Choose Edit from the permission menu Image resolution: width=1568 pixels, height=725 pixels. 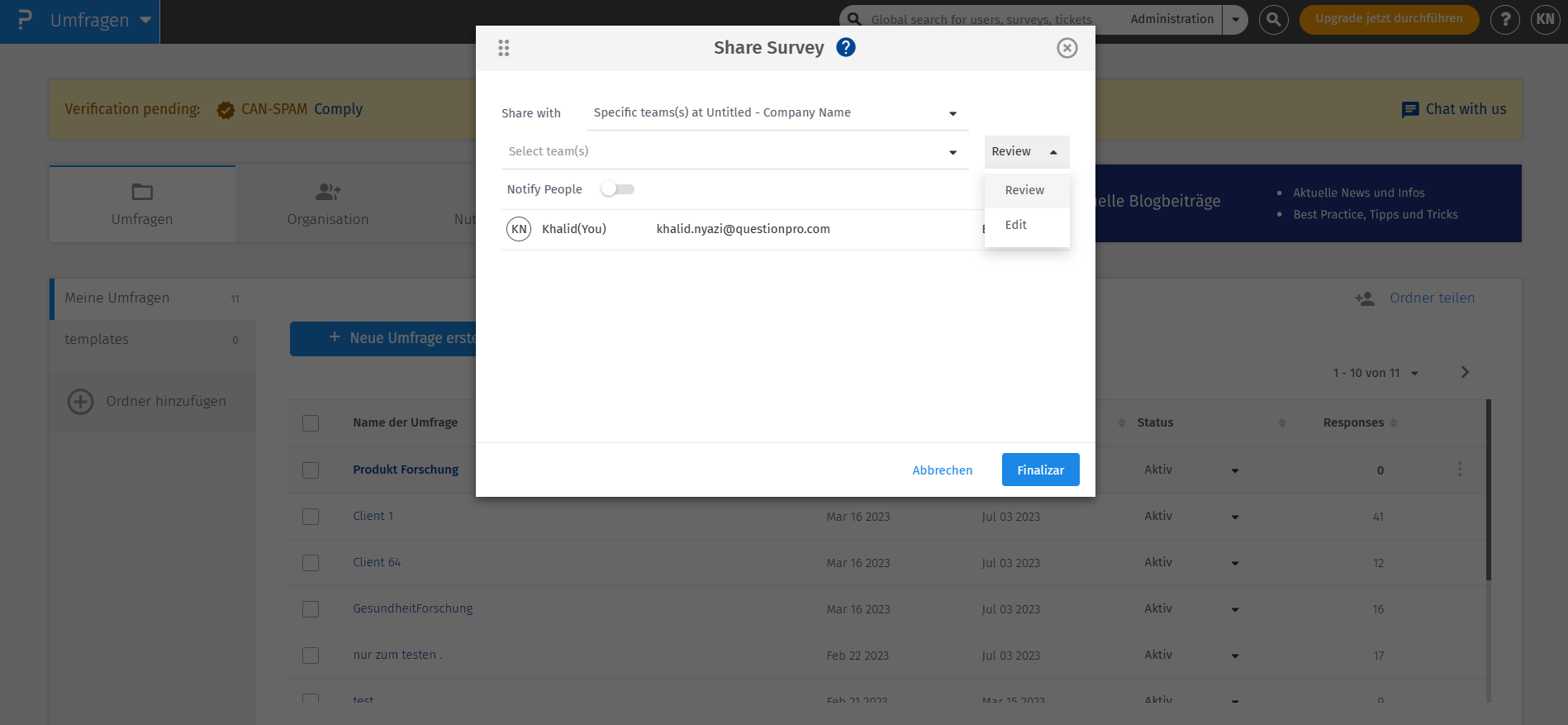coord(1027,225)
